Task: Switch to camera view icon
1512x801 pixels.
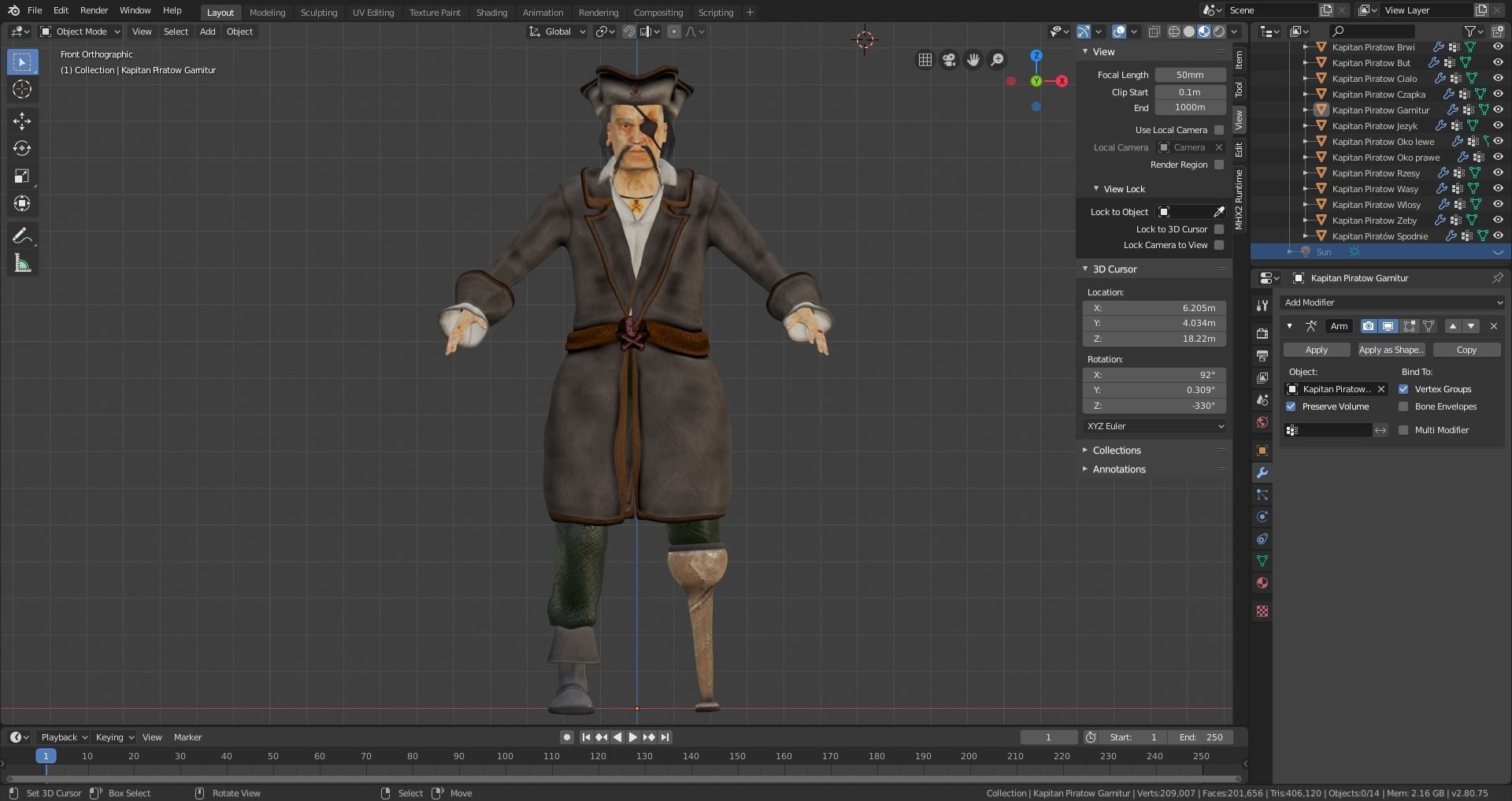Action: (949, 60)
